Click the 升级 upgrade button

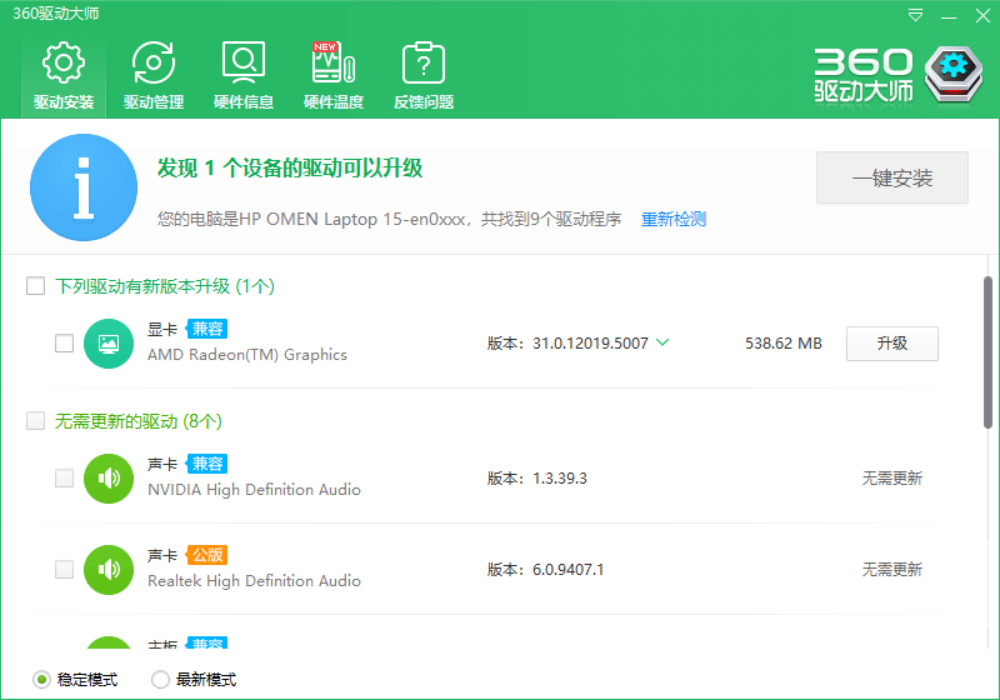point(892,343)
